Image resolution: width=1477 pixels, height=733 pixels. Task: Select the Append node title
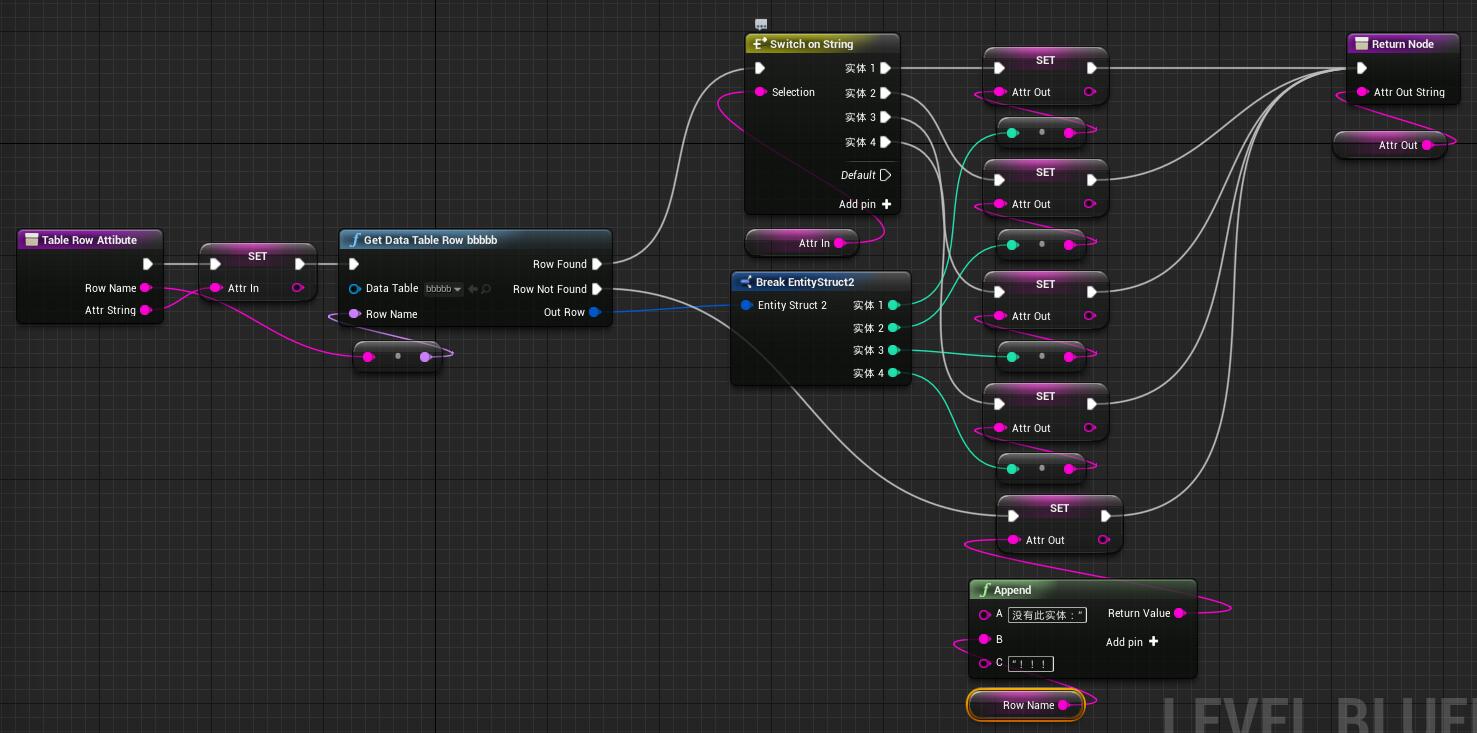1012,590
